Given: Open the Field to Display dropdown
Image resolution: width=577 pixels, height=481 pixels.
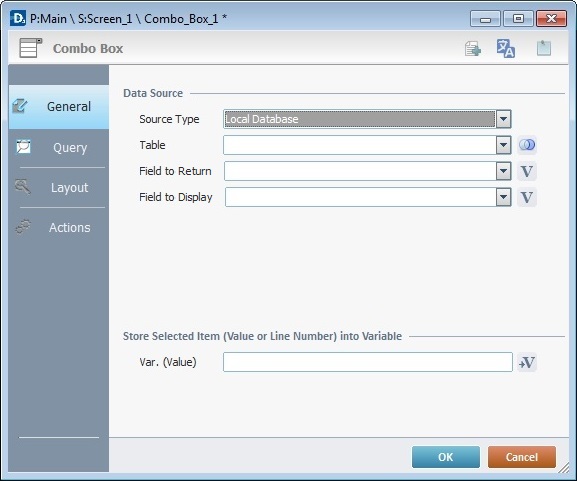Looking at the screenshot, I should 503,197.
